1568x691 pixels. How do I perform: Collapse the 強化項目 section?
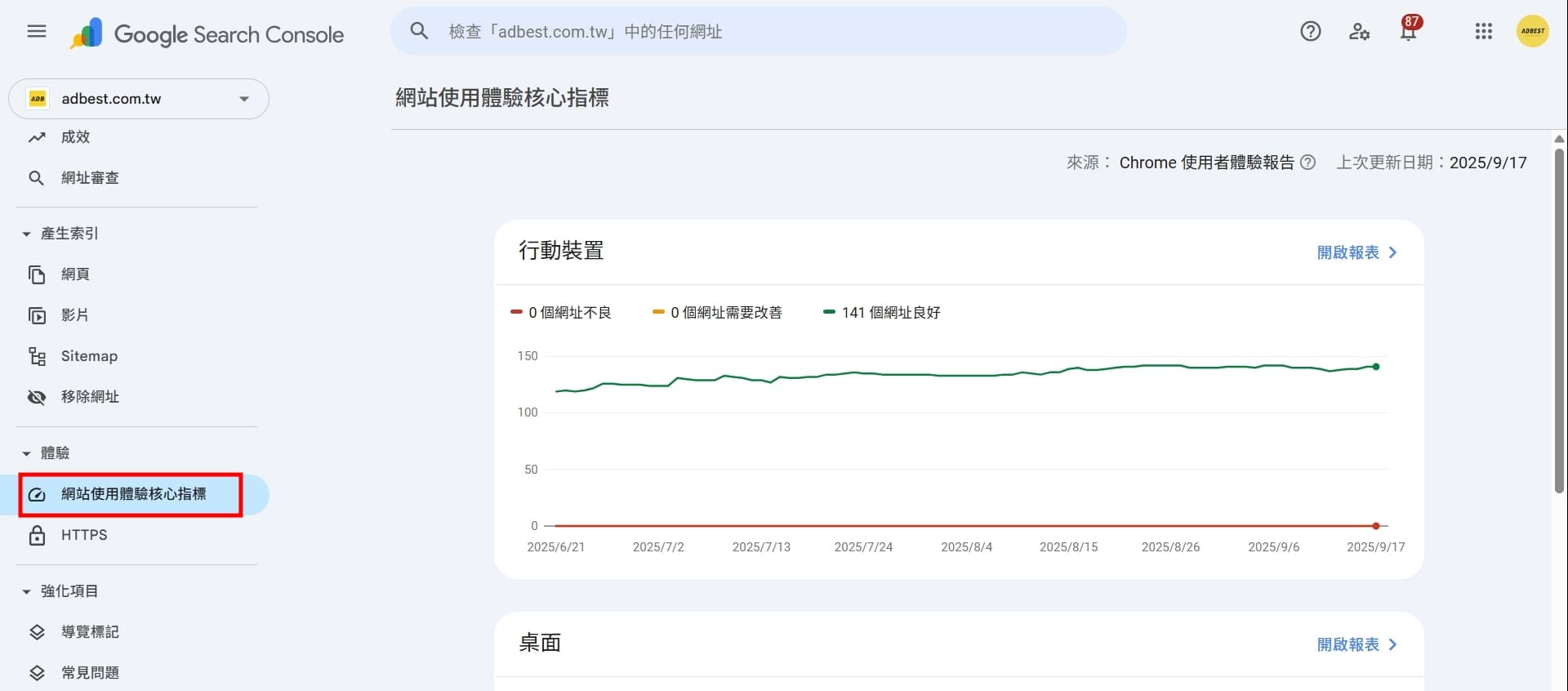pos(61,591)
